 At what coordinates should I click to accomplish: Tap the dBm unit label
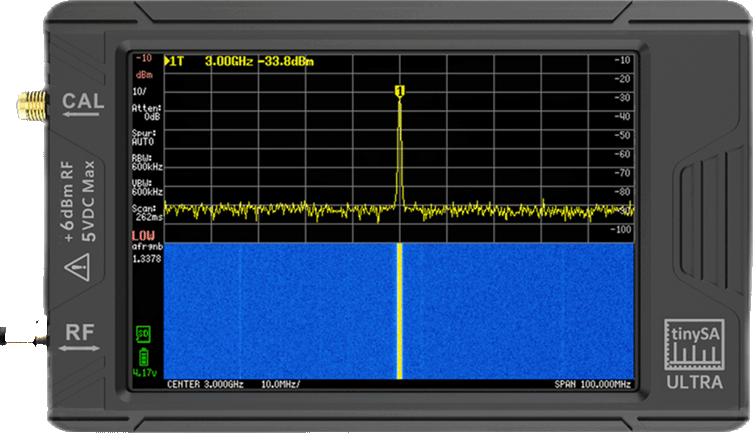click(144, 75)
